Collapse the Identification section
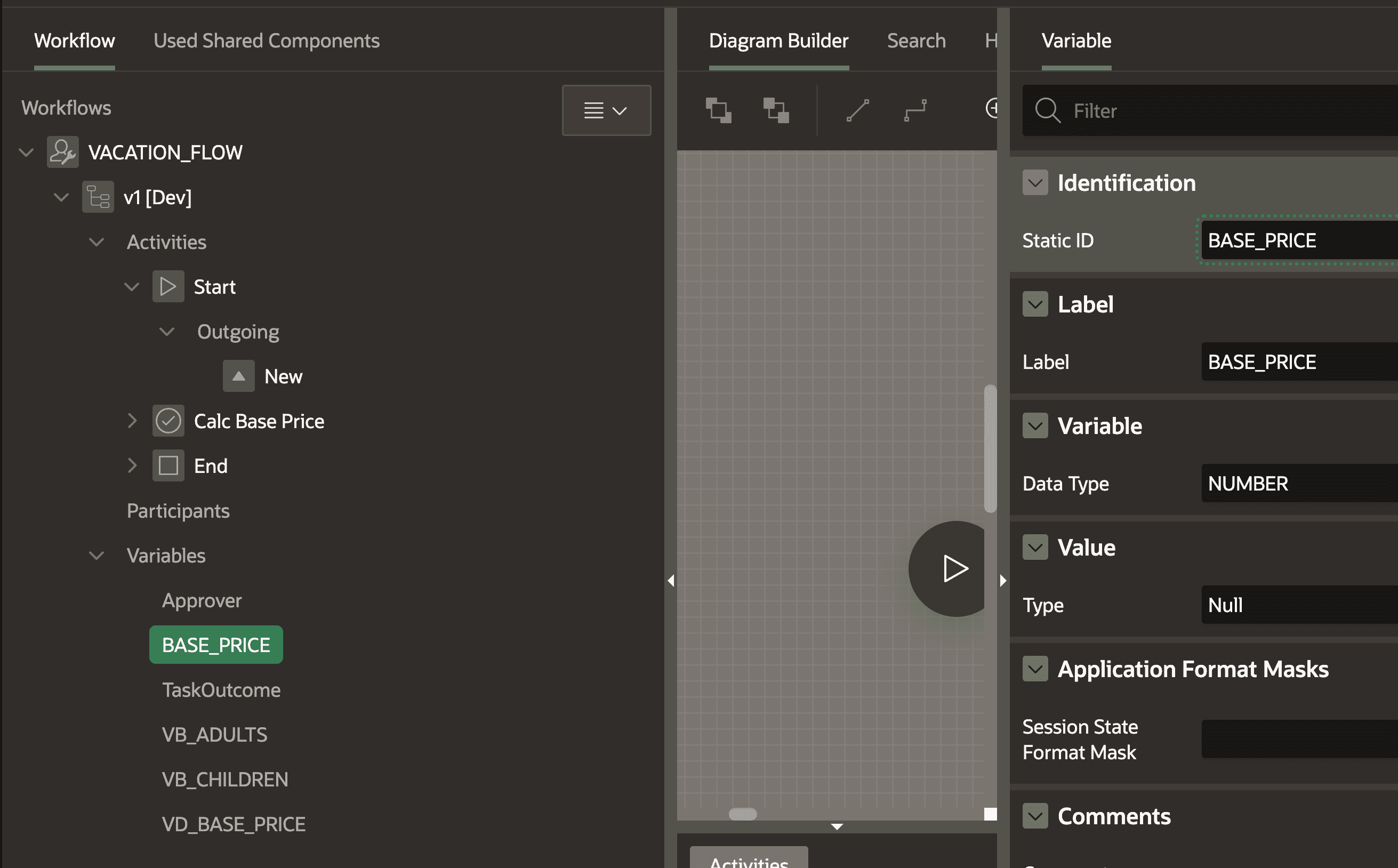Screen dimensions: 1398x868 point(1034,182)
